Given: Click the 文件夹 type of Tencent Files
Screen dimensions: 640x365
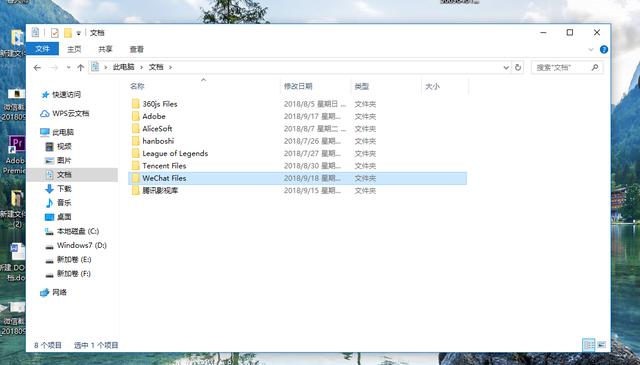Looking at the screenshot, I should coord(365,166).
